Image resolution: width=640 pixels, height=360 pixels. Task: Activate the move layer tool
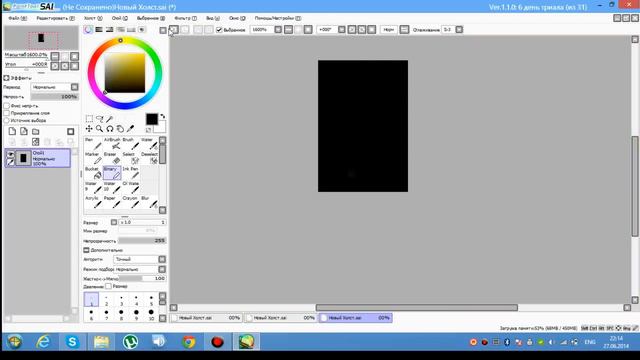[x=89, y=129]
